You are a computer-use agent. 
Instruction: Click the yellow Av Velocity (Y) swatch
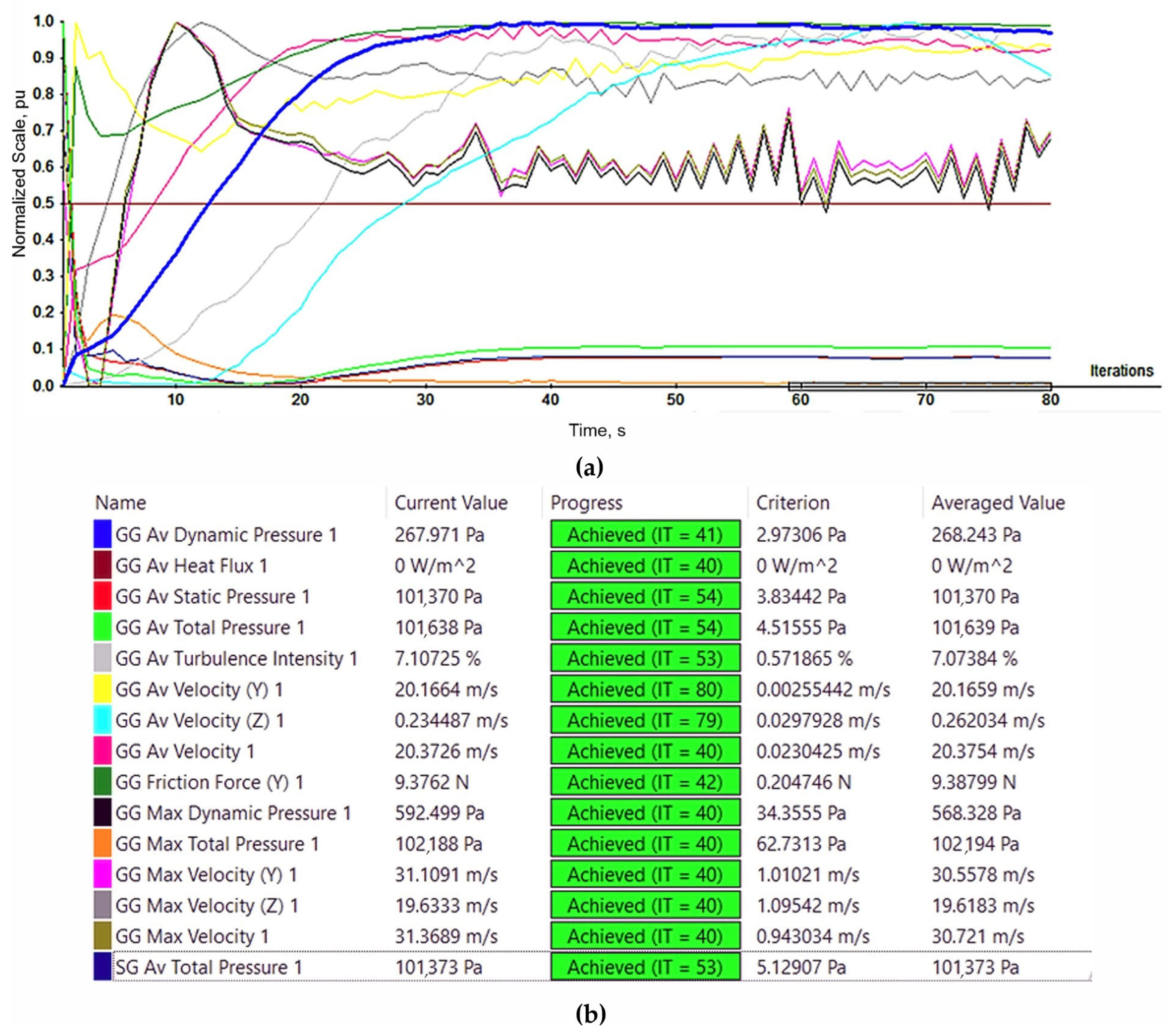coord(102,689)
